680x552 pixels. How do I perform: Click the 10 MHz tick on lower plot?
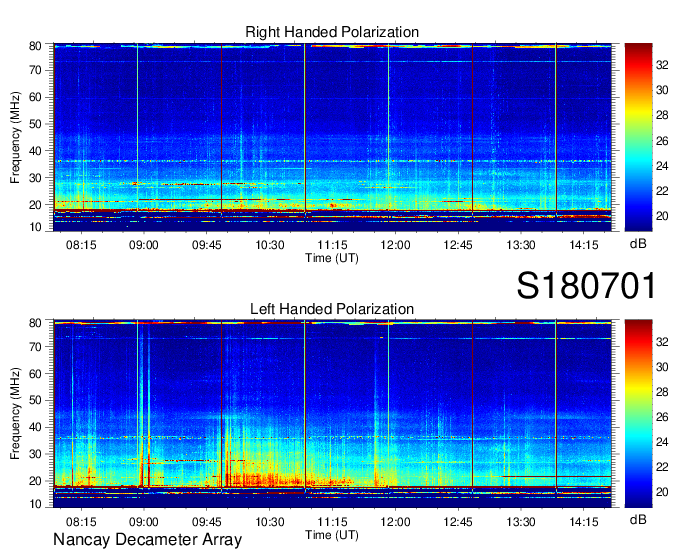[x=35, y=504]
